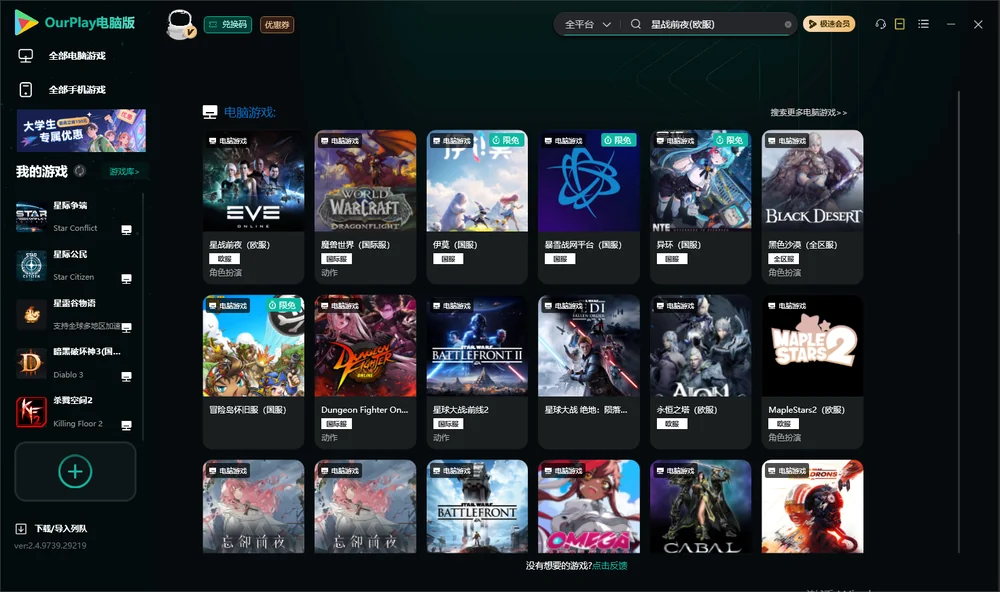The width and height of the screenshot is (1000, 592).
Task: Select 星际公民 Star Citizen in my games
Action: click(75, 266)
